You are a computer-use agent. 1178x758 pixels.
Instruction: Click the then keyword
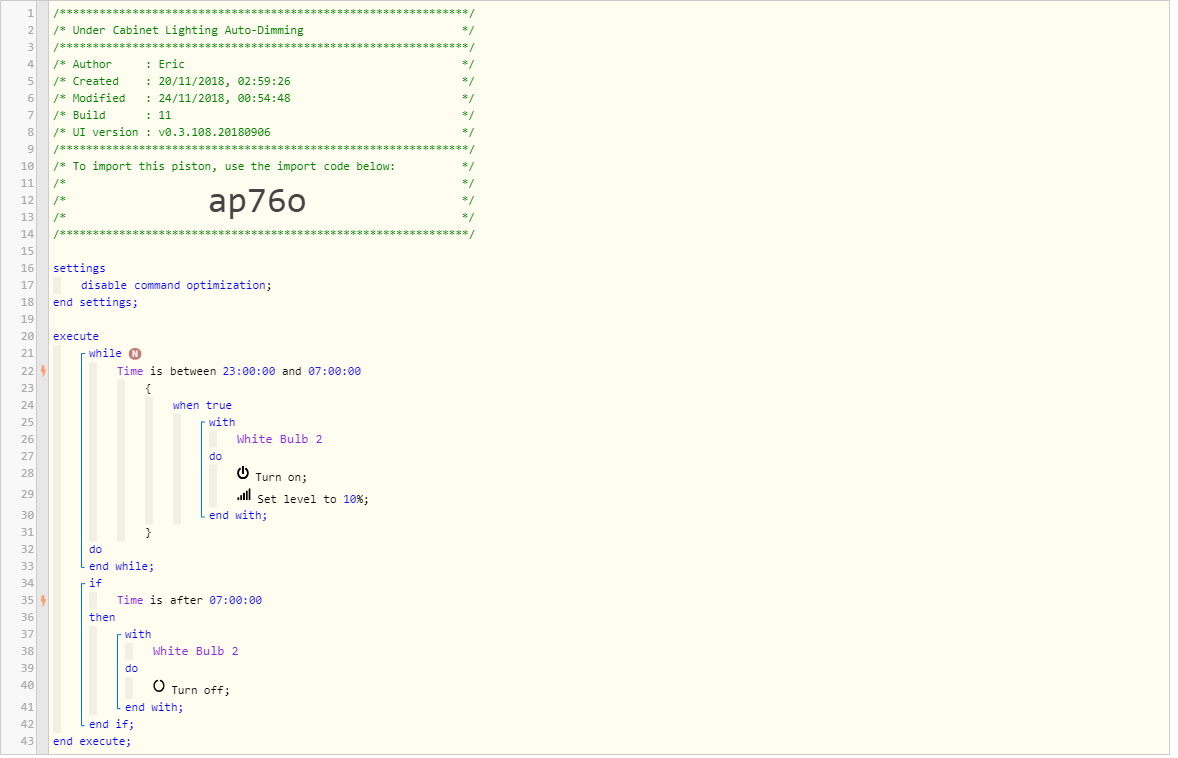pos(102,618)
